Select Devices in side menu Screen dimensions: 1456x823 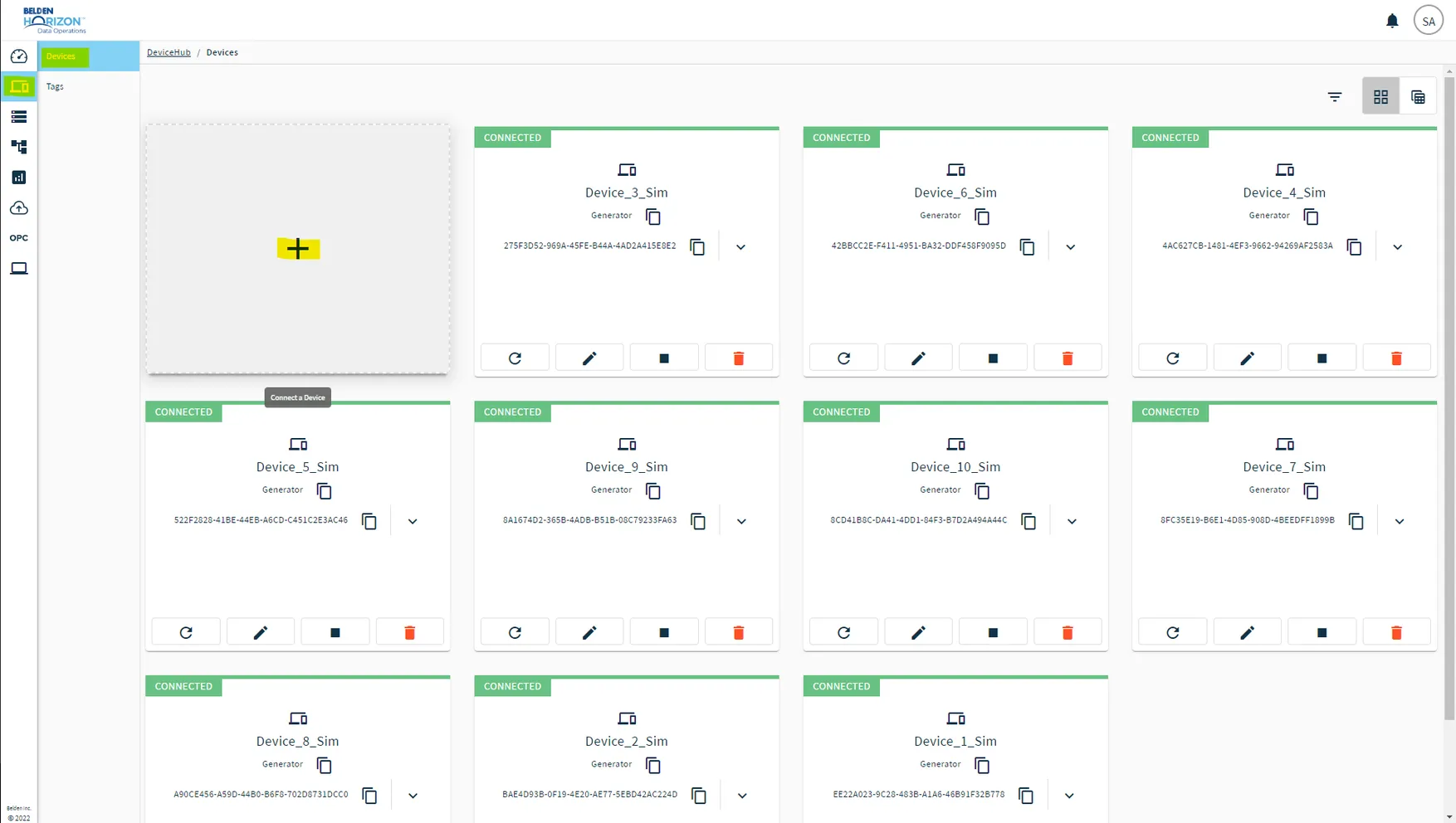click(89, 56)
